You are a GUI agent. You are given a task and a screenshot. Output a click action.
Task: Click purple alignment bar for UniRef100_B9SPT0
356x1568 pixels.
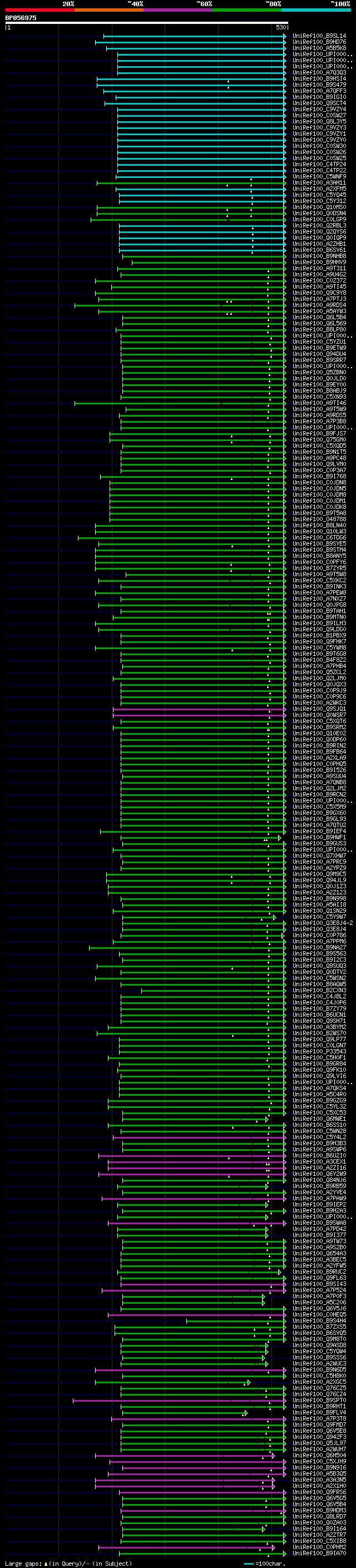coord(180,1400)
